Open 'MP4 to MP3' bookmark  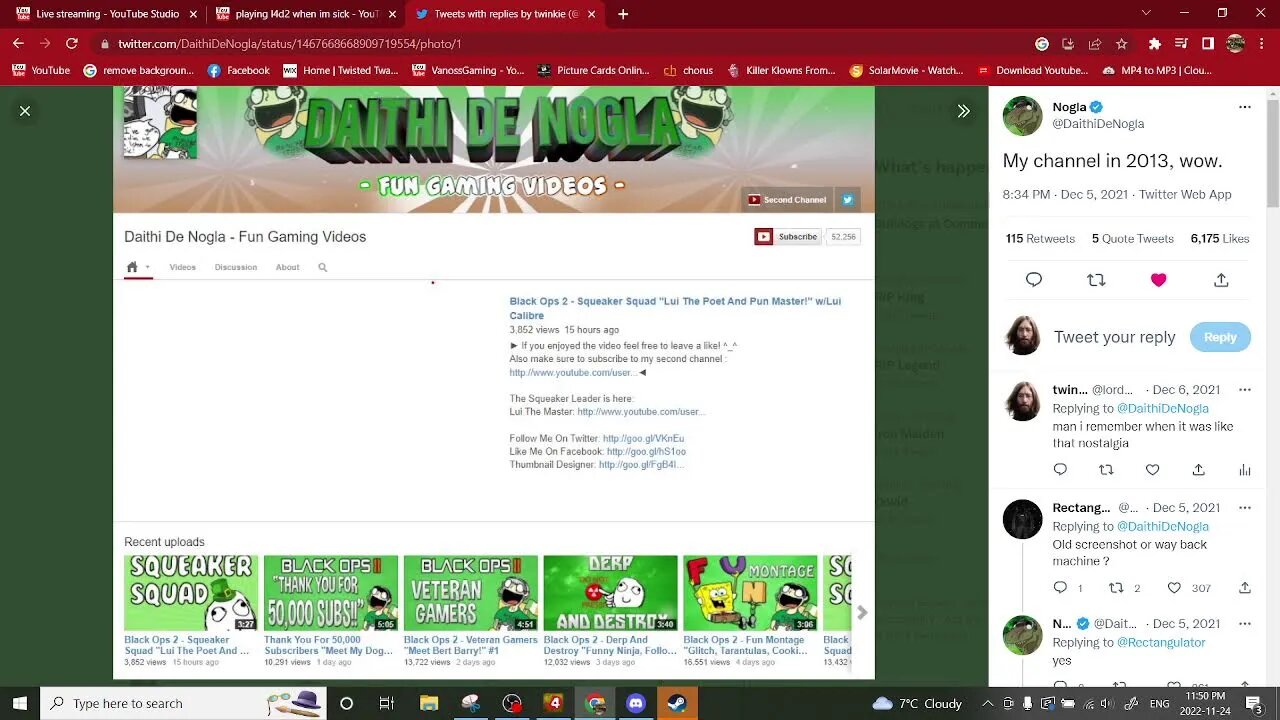click(1157, 71)
